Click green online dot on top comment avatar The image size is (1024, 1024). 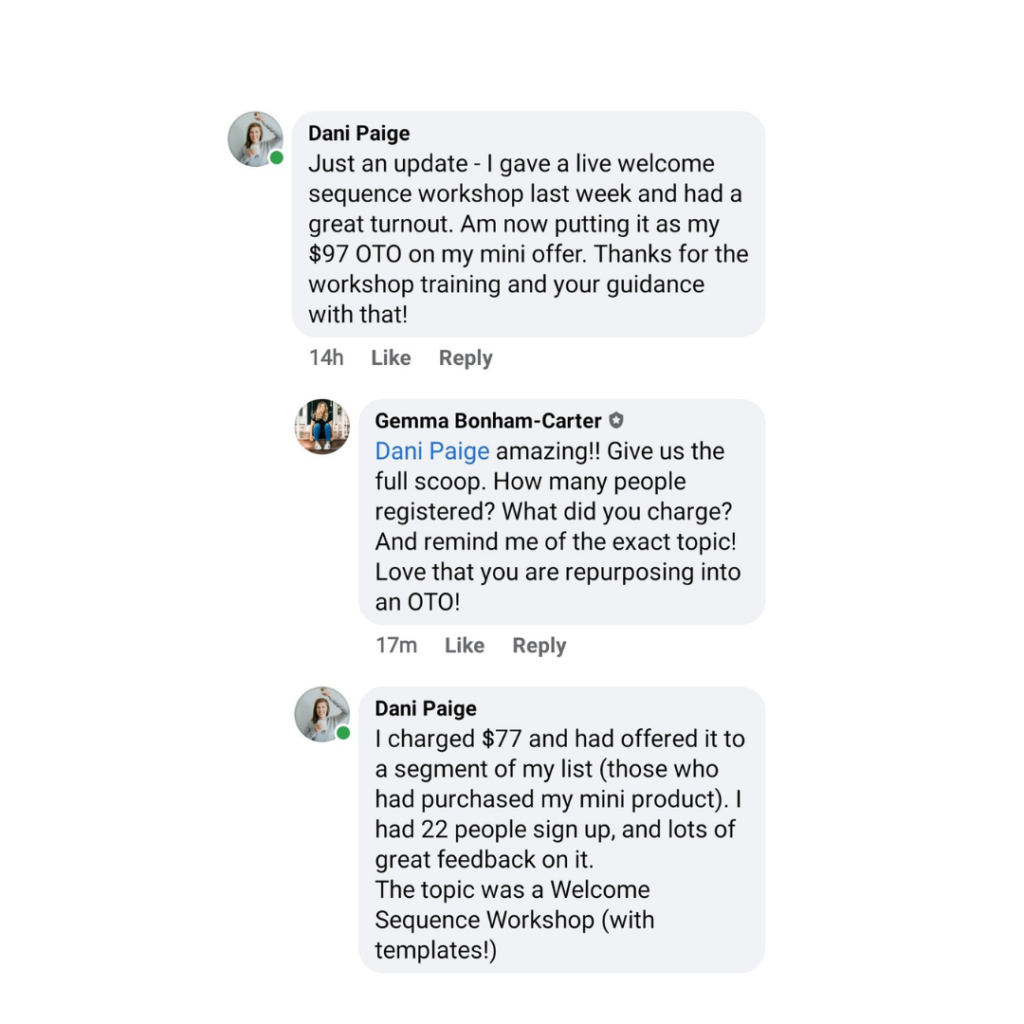pyautogui.click(x=277, y=157)
